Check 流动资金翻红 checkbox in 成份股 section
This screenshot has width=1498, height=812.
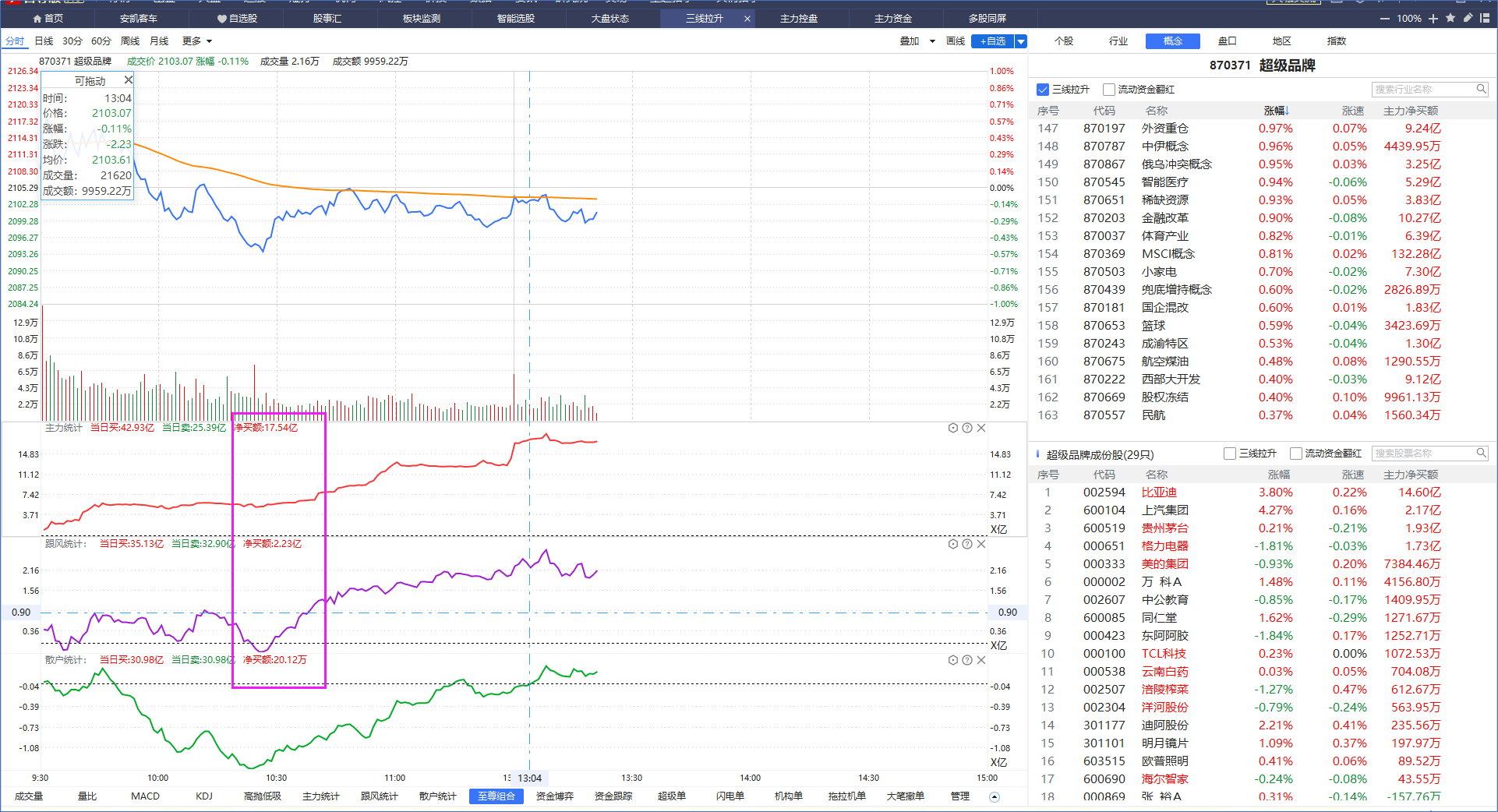[x=1295, y=454]
